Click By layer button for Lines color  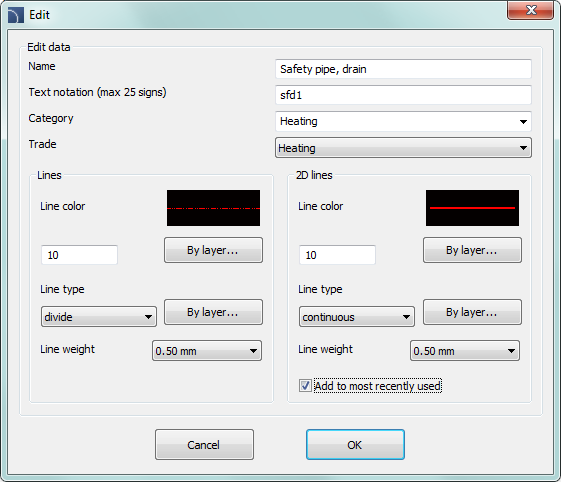pyautogui.click(x=213, y=250)
